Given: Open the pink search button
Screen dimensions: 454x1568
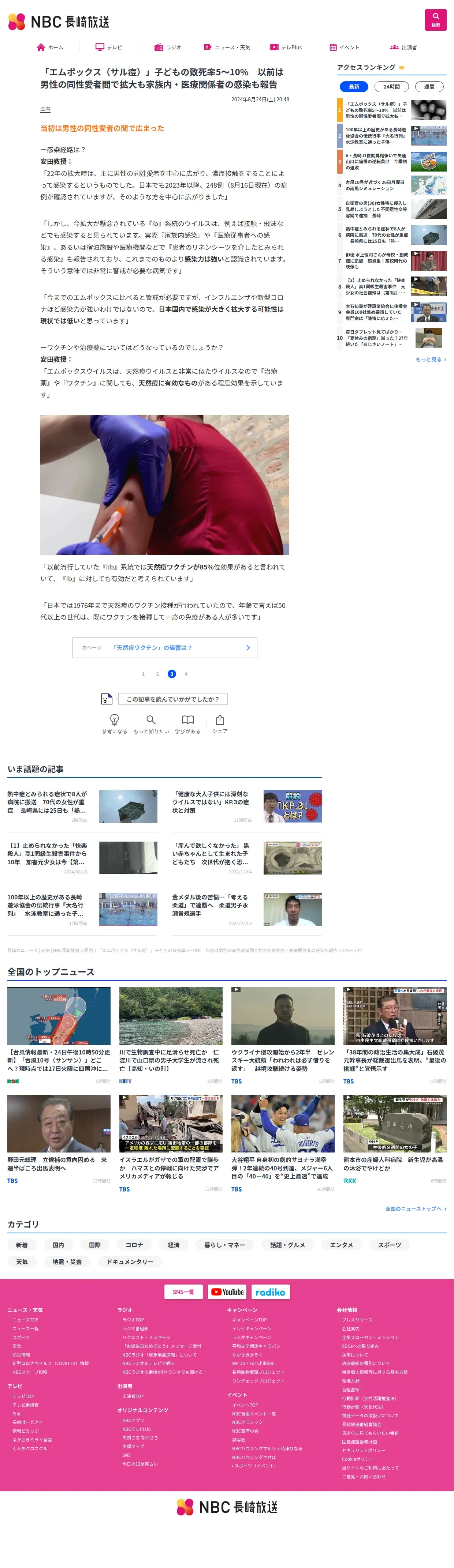Looking at the screenshot, I should [435, 20].
